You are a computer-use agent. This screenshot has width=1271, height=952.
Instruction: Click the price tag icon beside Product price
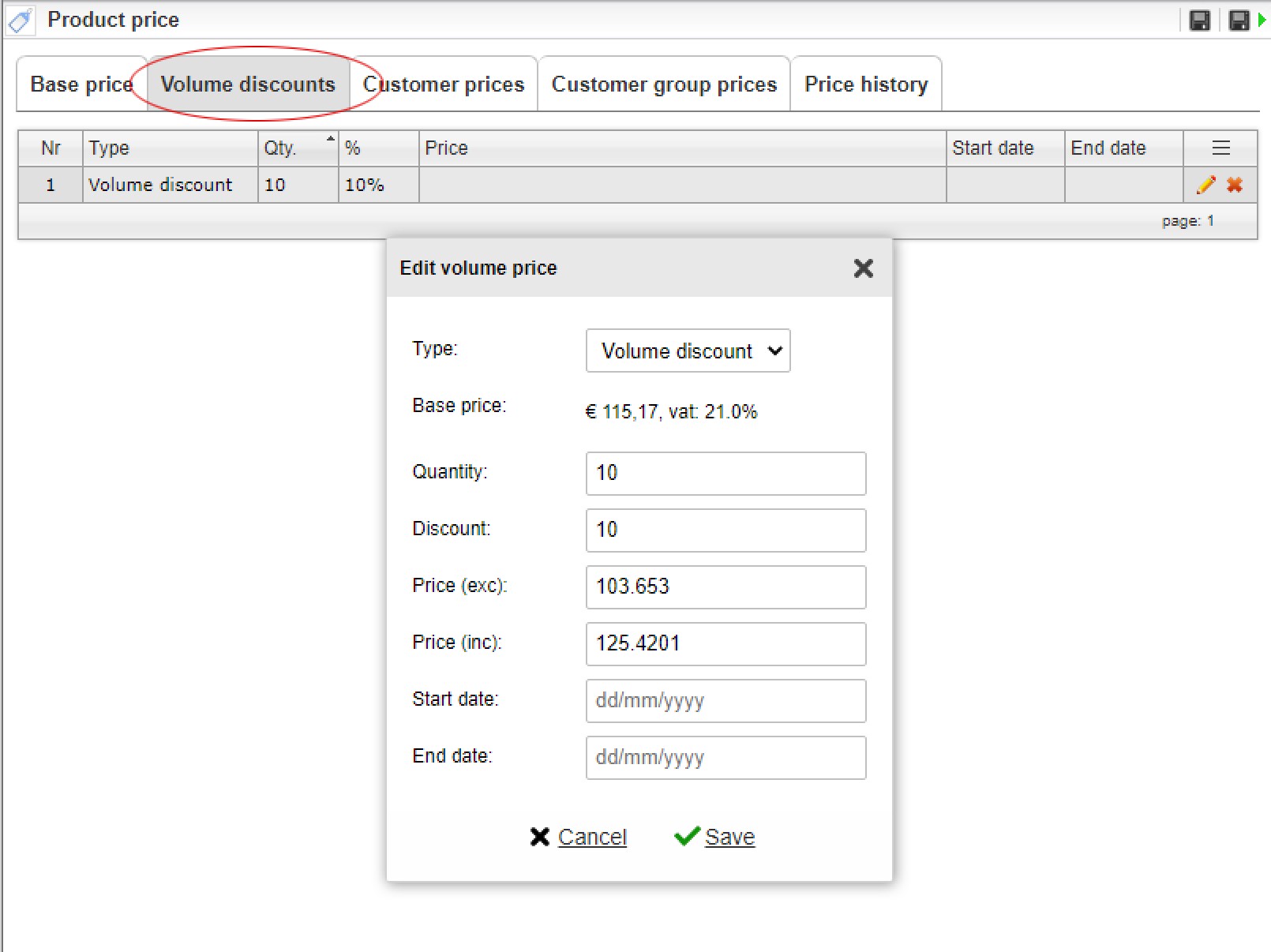point(21,21)
